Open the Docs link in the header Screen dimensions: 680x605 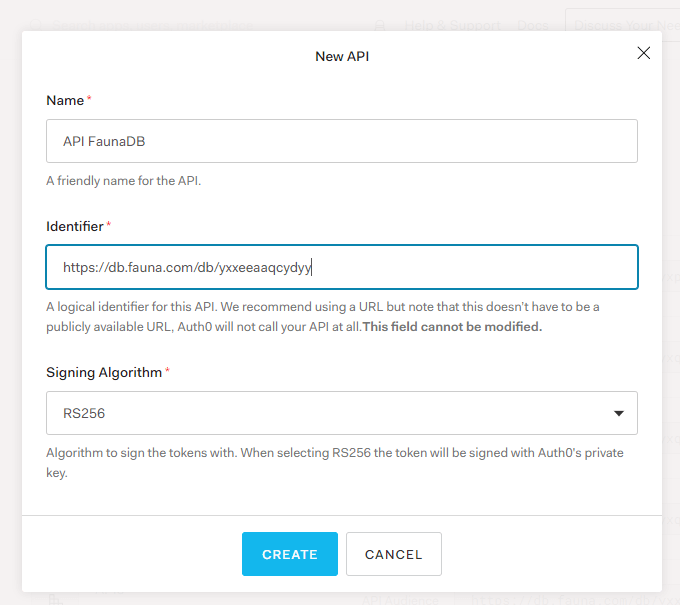point(532,25)
